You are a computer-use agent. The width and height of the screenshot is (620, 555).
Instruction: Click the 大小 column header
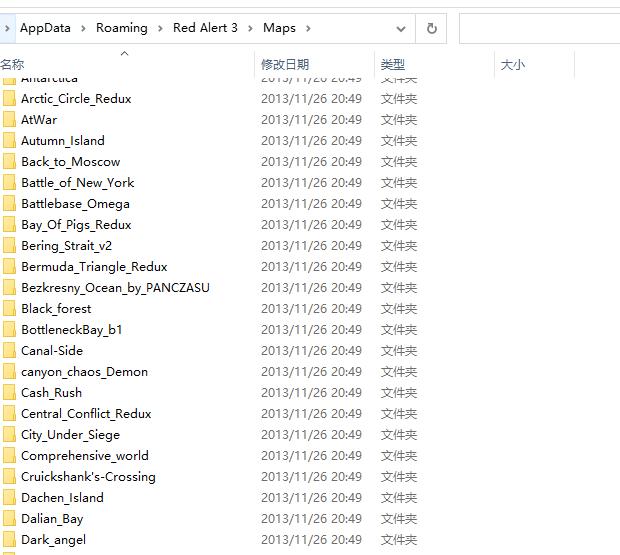click(x=512, y=65)
